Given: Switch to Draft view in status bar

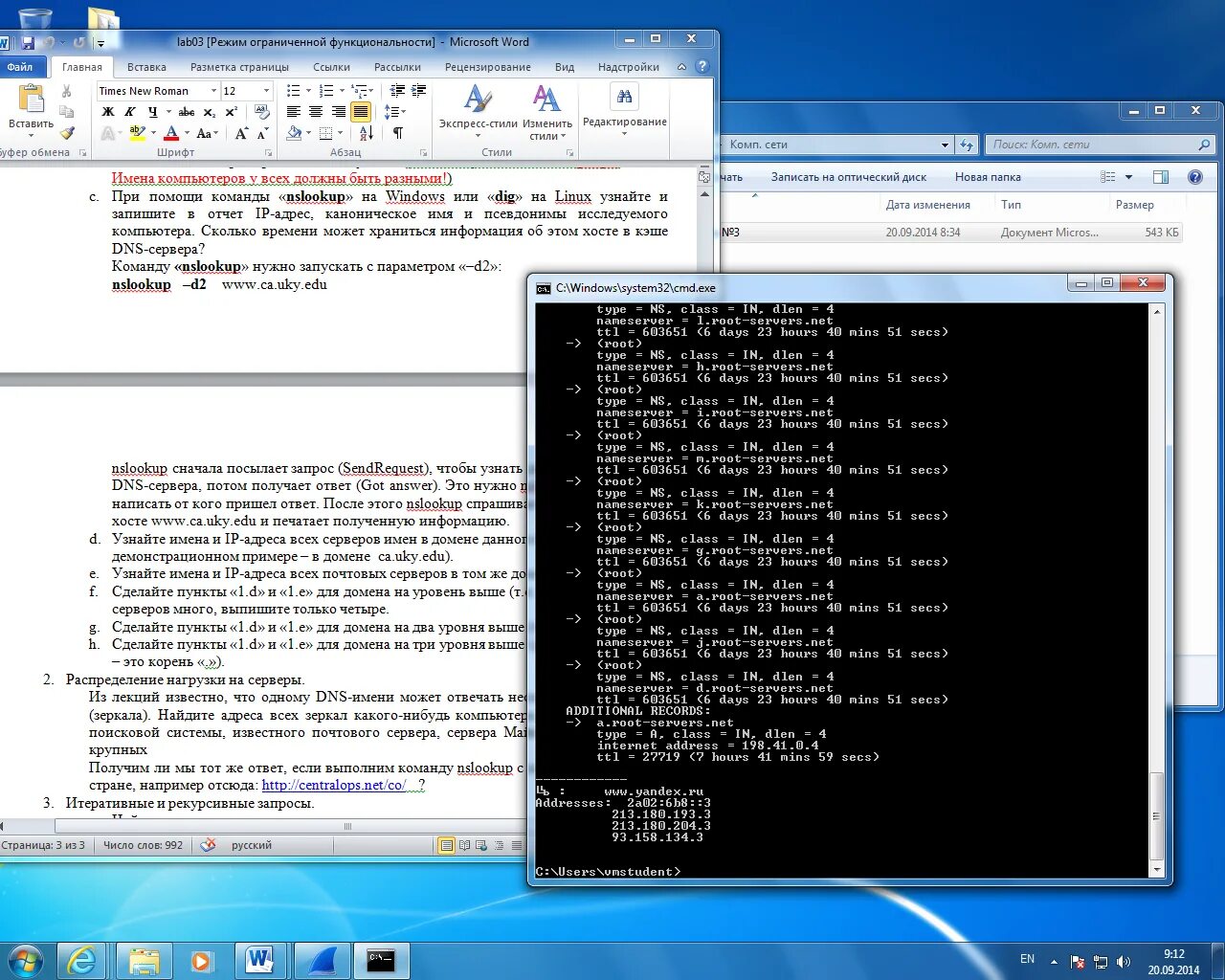Looking at the screenshot, I should (517, 845).
